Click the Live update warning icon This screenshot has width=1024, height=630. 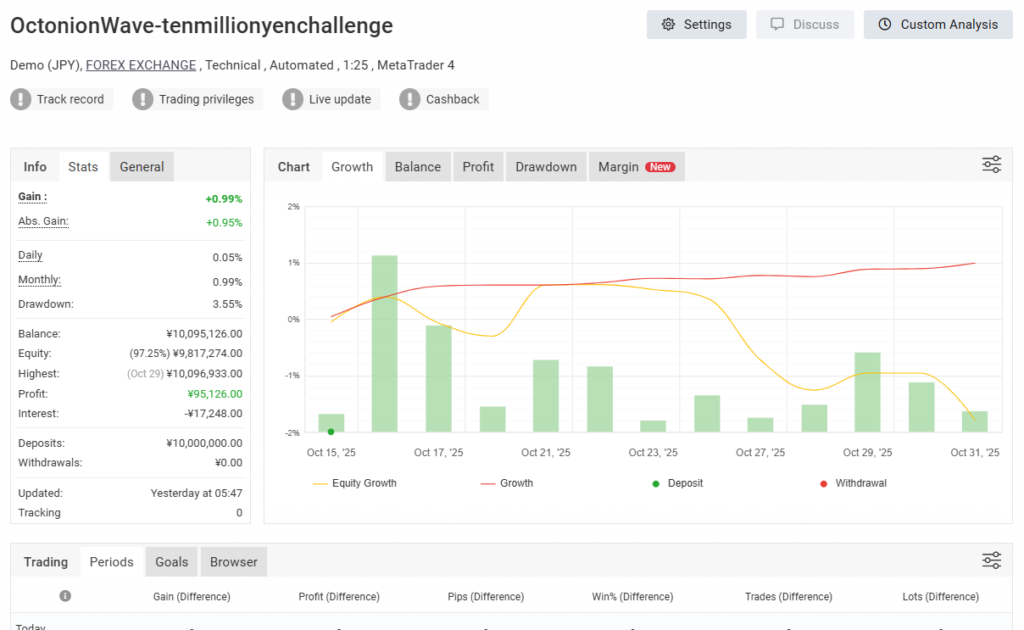[293, 99]
